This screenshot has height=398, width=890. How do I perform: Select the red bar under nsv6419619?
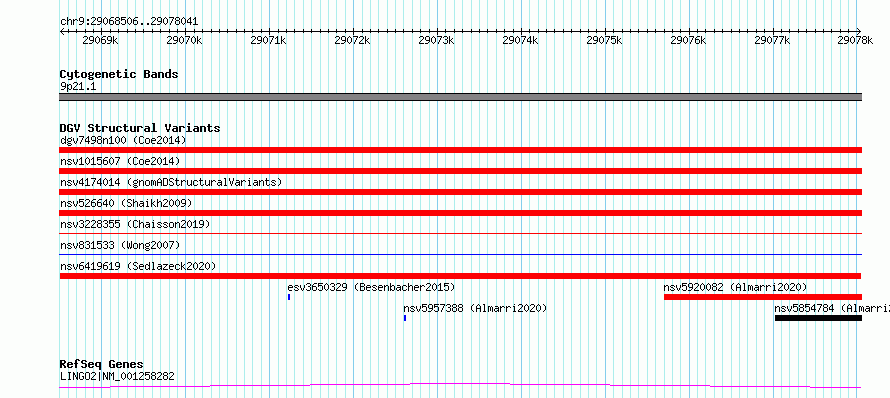pyautogui.click(x=461, y=276)
